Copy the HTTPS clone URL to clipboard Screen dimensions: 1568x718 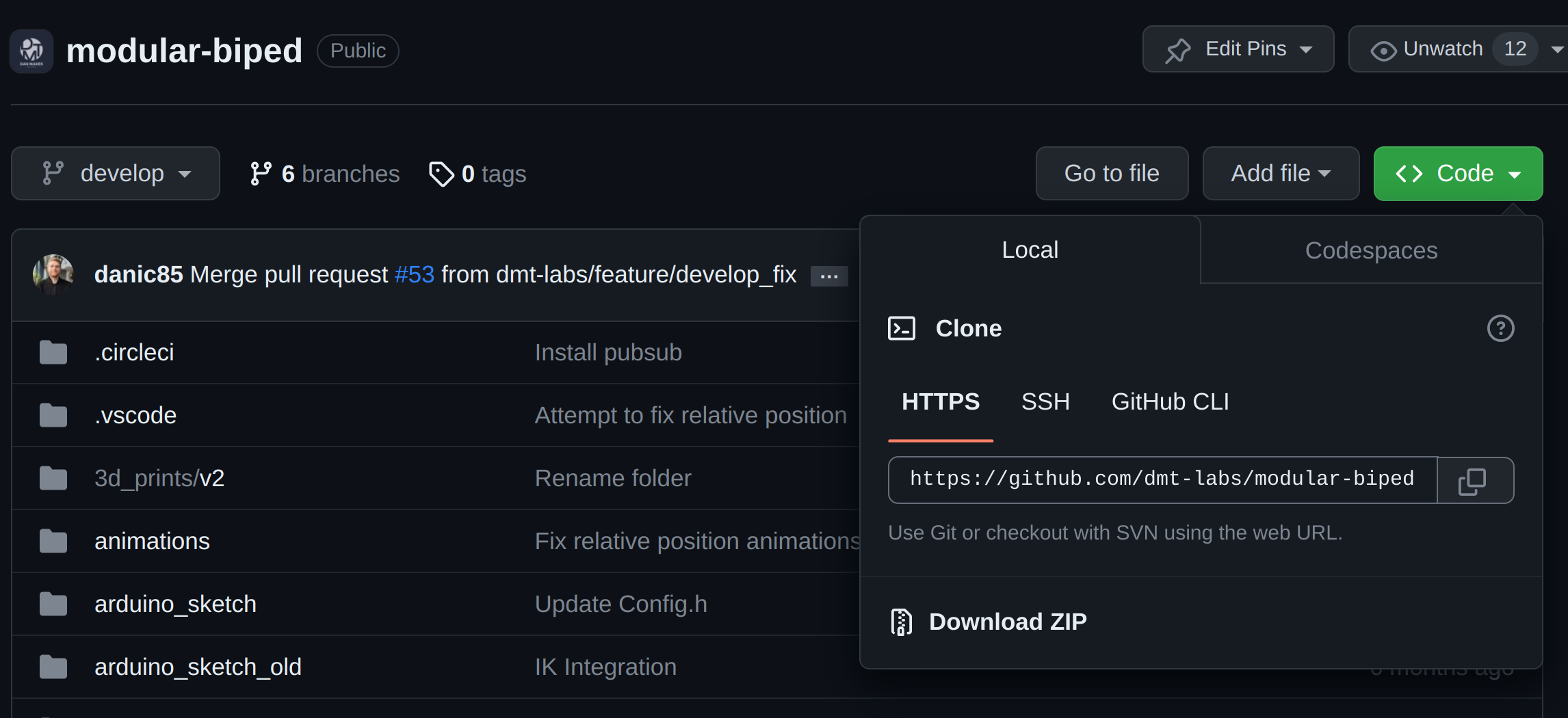(1474, 481)
